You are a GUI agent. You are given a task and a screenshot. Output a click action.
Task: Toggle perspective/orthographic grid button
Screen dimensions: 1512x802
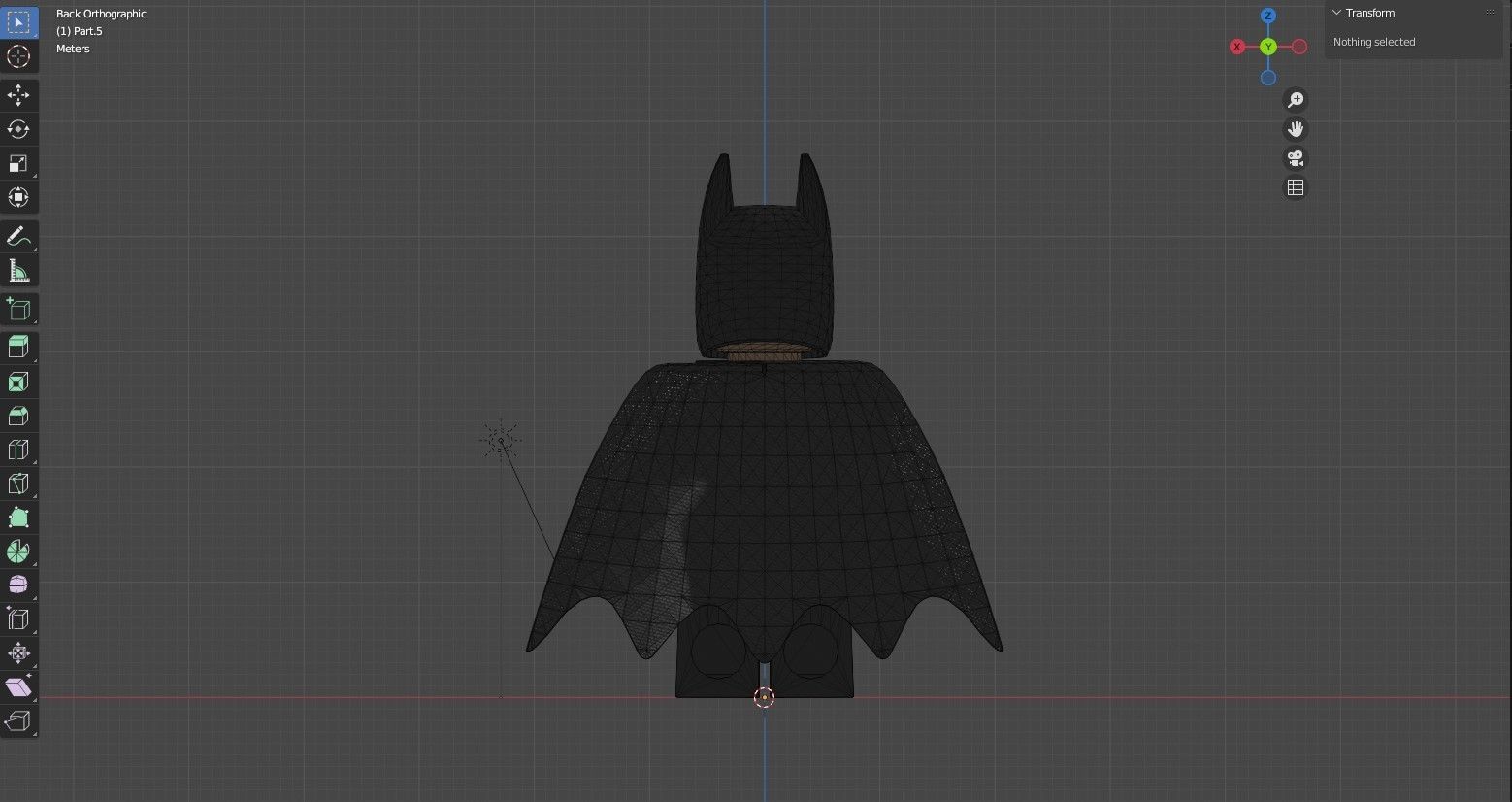point(1295,187)
